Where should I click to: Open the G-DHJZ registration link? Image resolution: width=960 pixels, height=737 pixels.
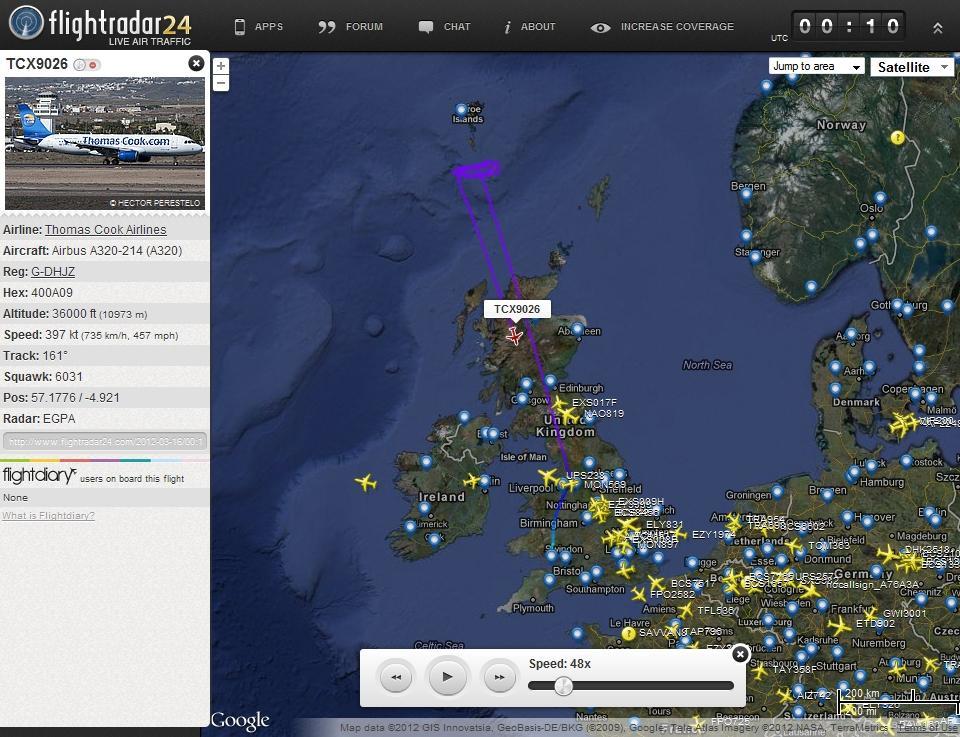[x=53, y=272]
